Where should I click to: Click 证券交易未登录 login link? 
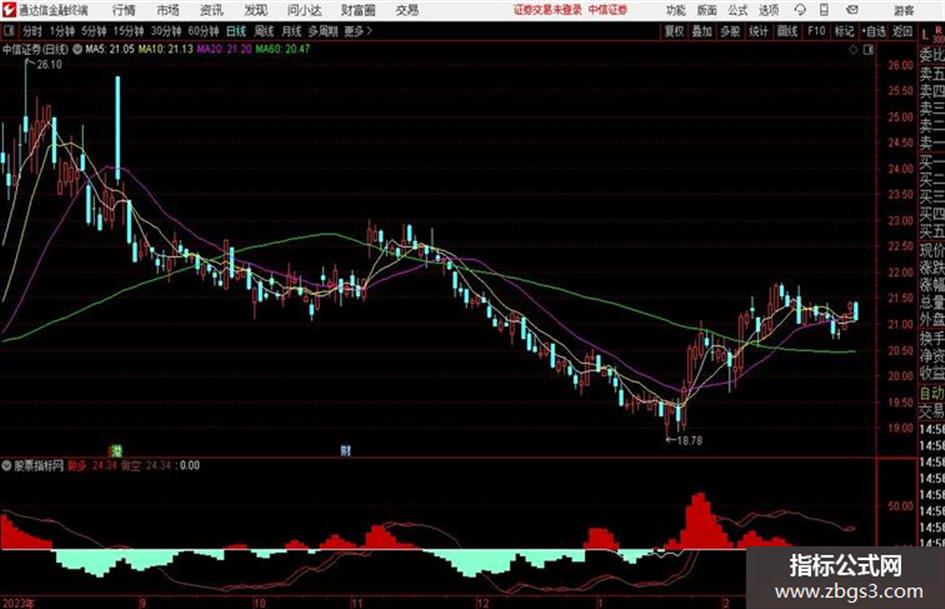click(547, 10)
